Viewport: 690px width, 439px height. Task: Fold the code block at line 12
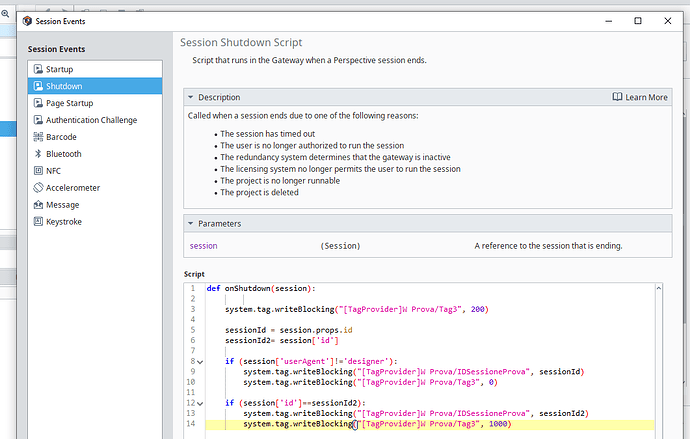199,403
